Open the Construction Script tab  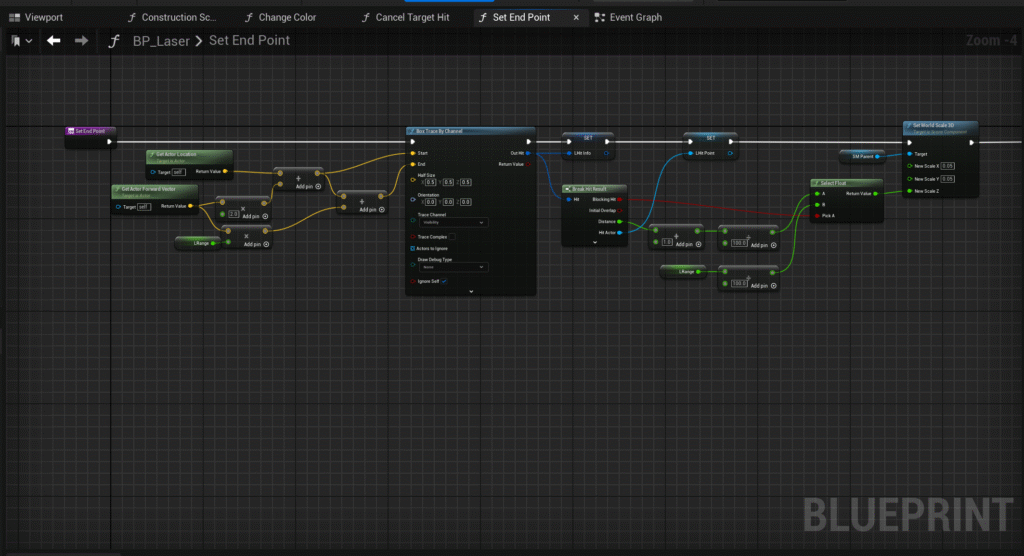click(x=171, y=18)
